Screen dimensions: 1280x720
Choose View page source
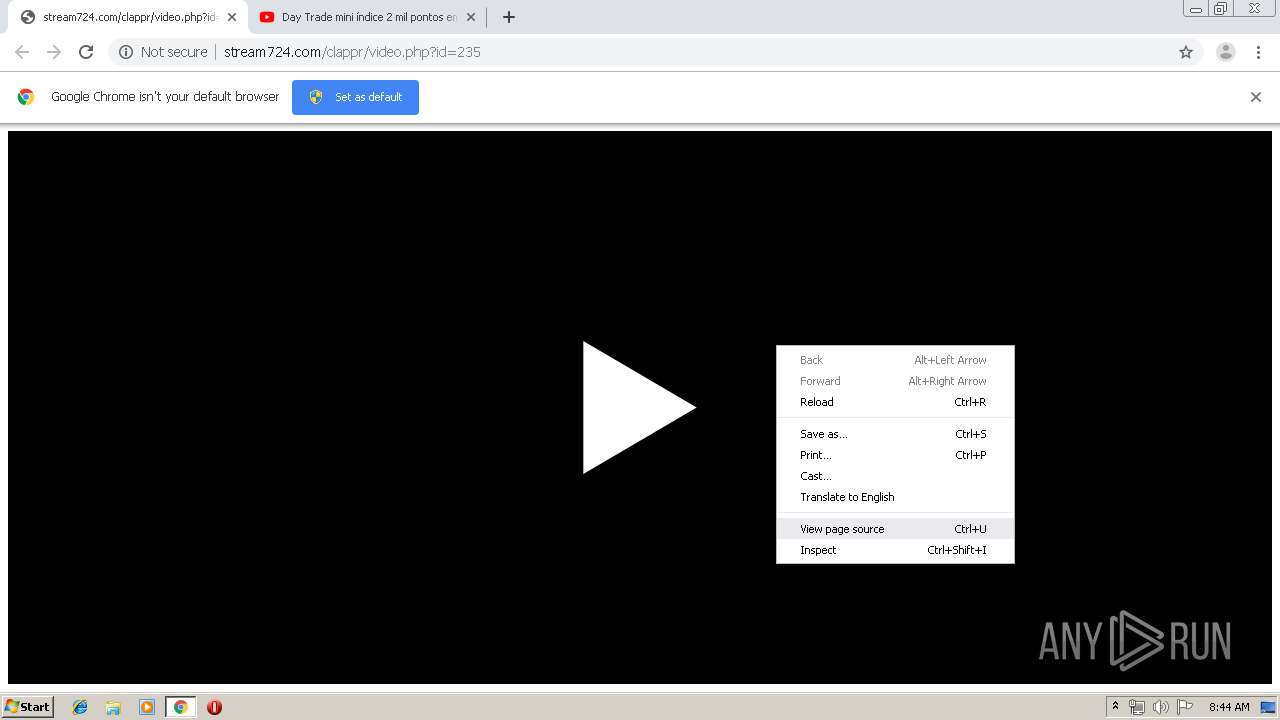pos(895,529)
